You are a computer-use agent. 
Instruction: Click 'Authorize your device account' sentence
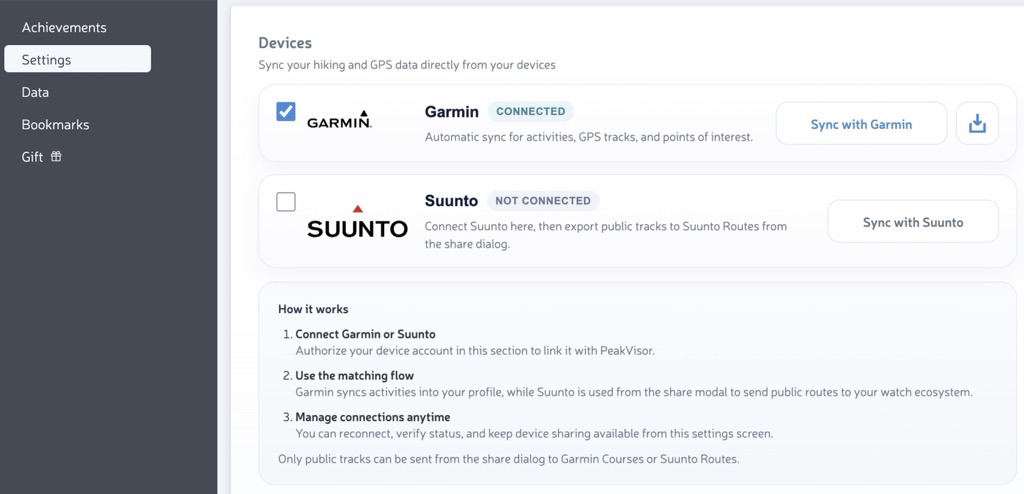(x=475, y=350)
